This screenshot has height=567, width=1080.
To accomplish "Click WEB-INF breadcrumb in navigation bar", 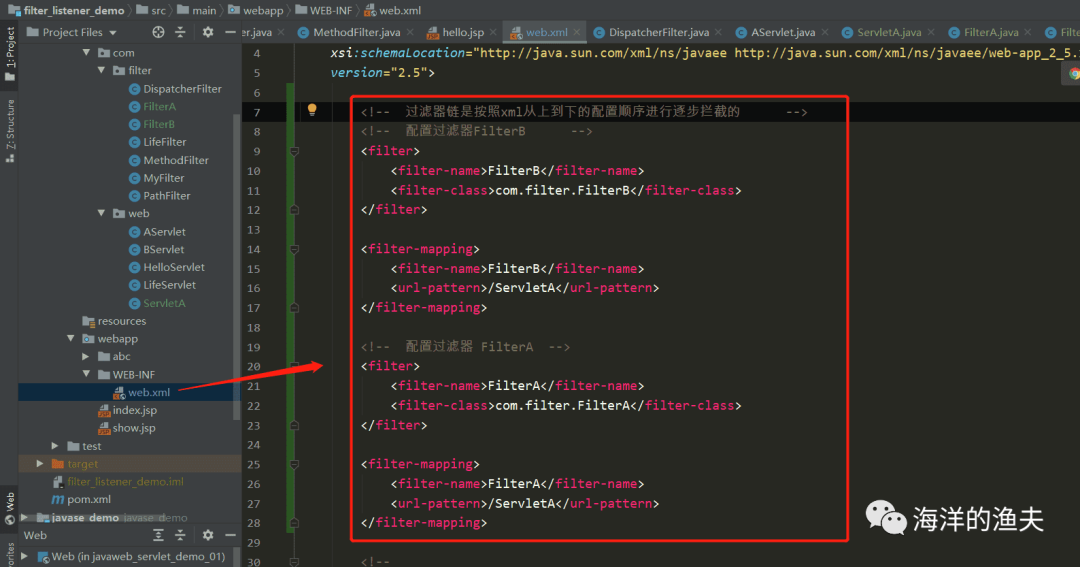I will click(x=324, y=10).
